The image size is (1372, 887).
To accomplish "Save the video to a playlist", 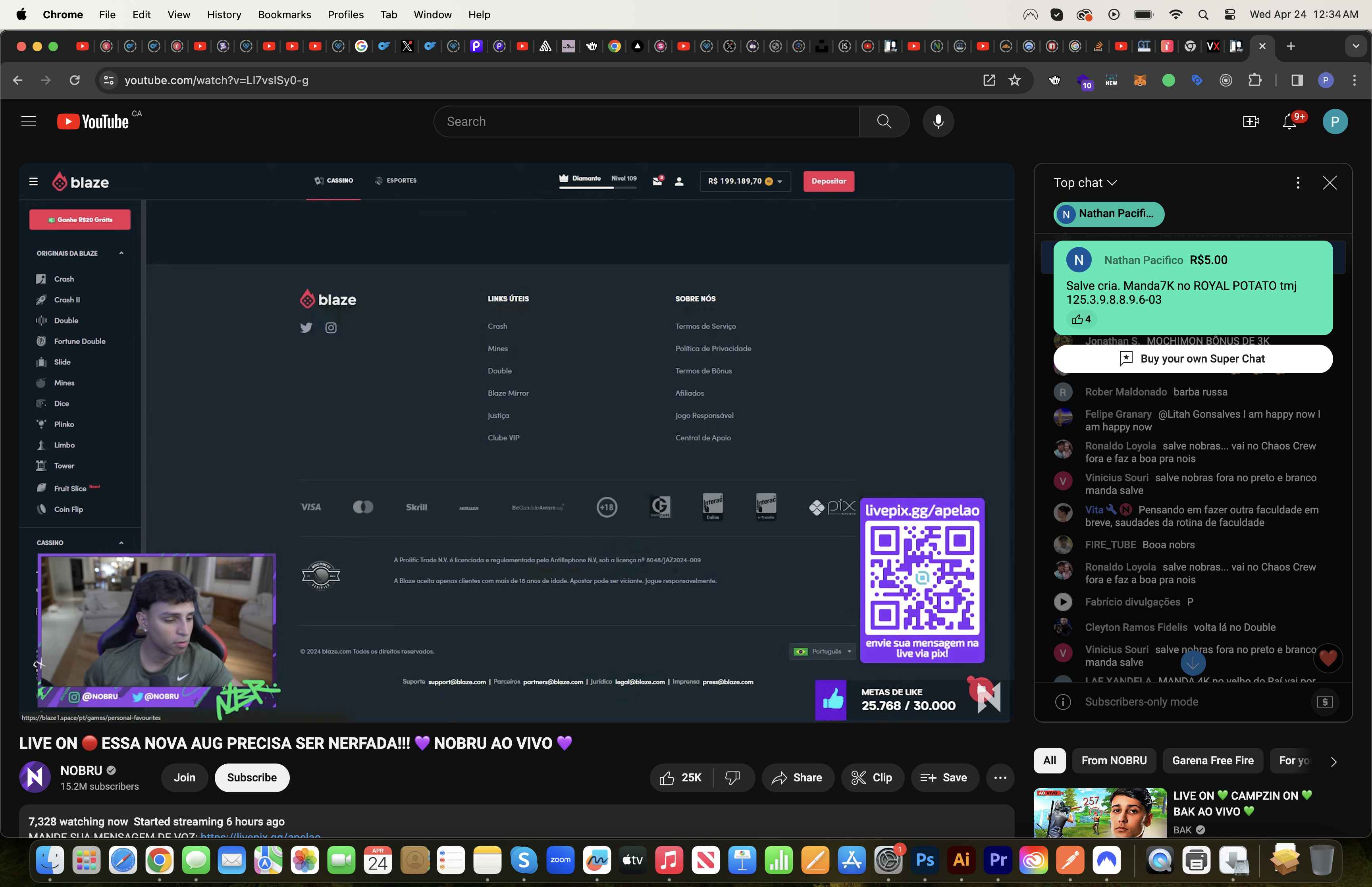I will (x=944, y=777).
